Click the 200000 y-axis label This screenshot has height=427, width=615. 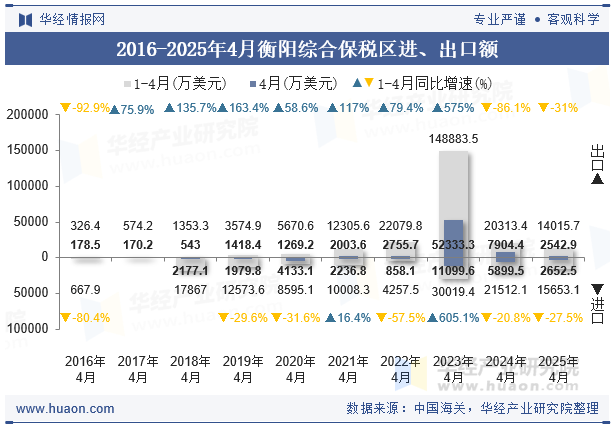[27, 114]
